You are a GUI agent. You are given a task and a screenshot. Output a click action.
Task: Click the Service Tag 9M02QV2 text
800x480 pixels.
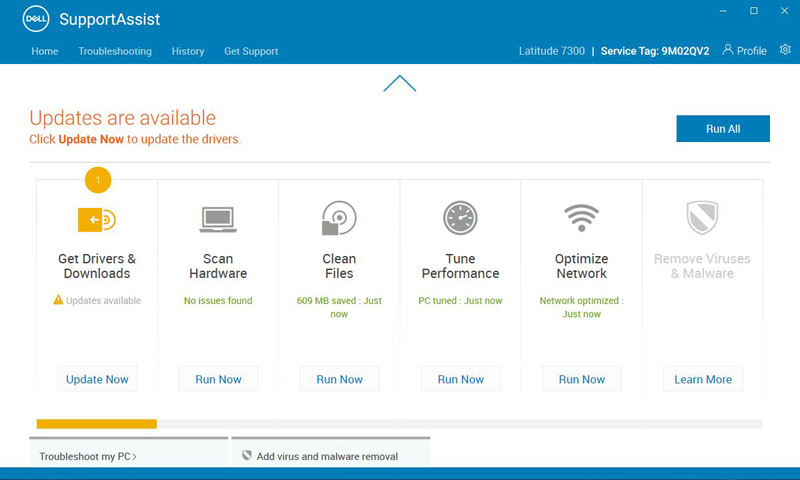pyautogui.click(x=655, y=51)
